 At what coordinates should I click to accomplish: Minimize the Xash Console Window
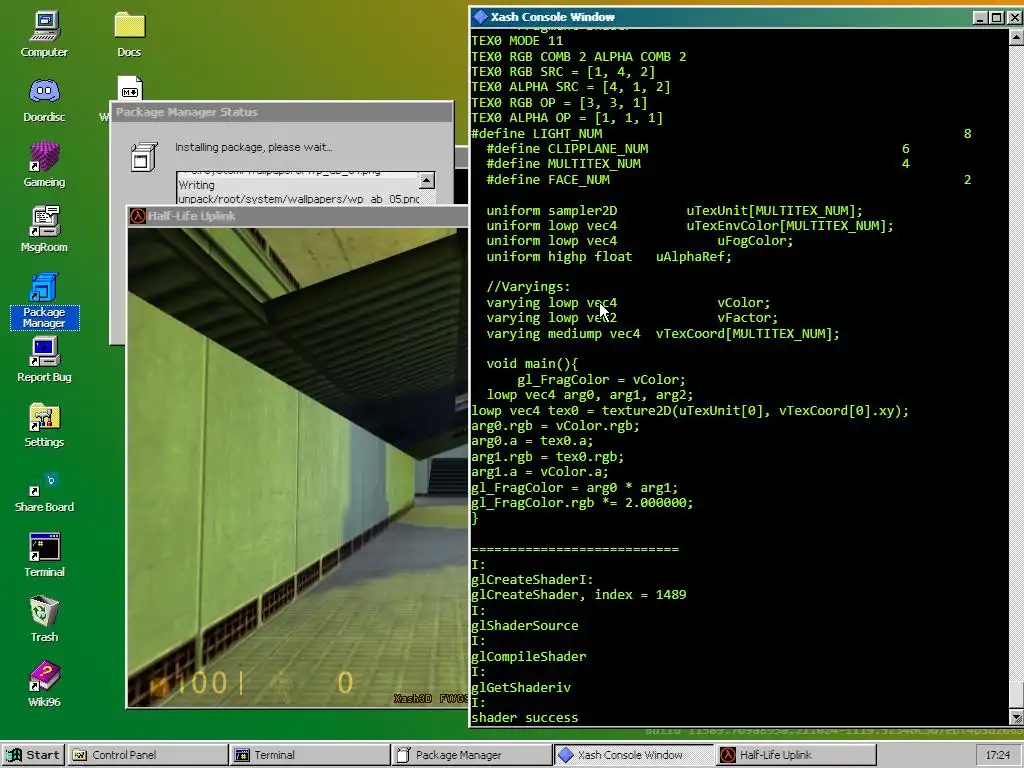click(x=980, y=18)
